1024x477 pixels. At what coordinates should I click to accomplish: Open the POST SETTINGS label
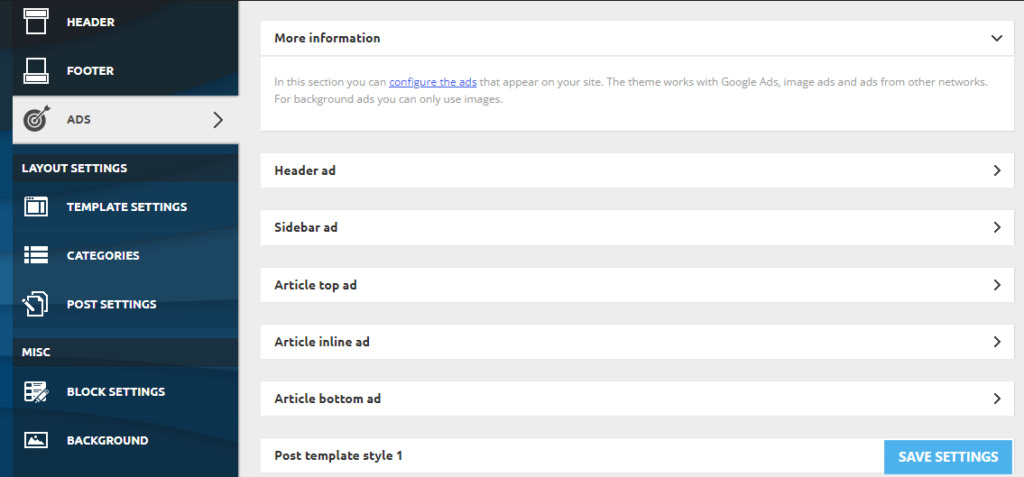tap(112, 304)
